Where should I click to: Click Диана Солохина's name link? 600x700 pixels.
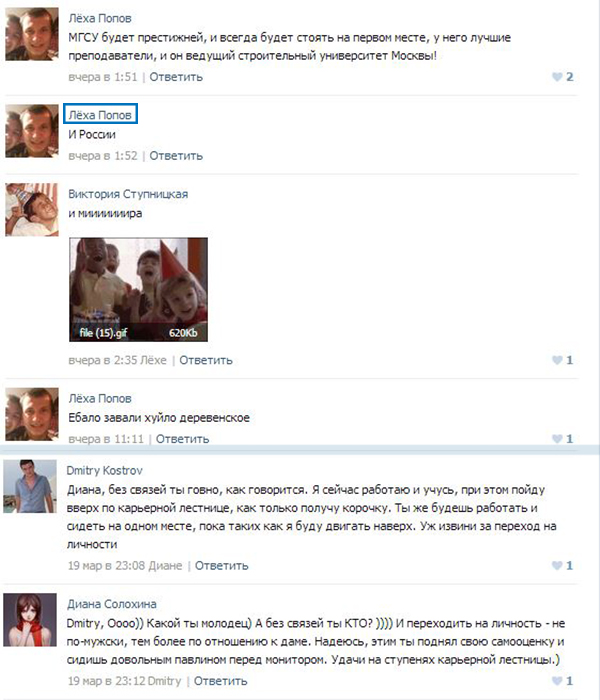tap(112, 604)
